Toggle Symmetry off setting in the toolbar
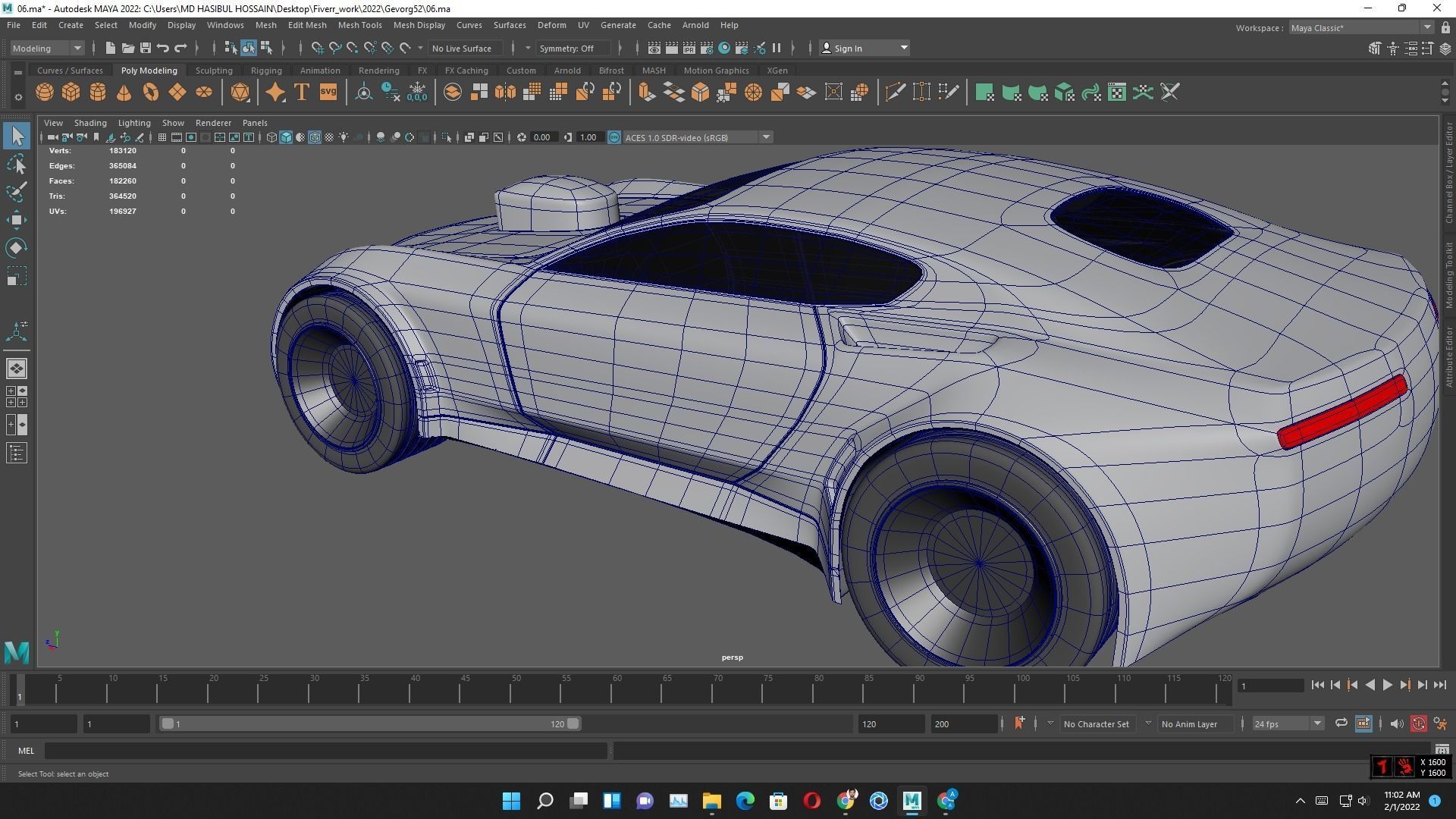 (573, 48)
